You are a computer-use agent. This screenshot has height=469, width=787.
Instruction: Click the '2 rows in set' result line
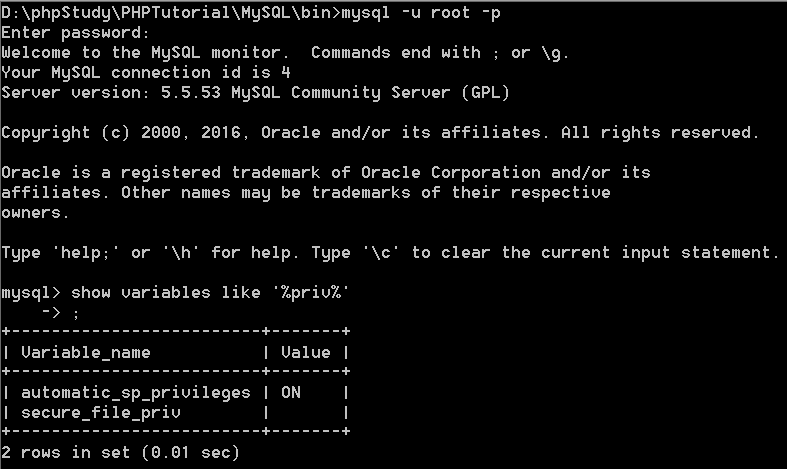click(120, 452)
